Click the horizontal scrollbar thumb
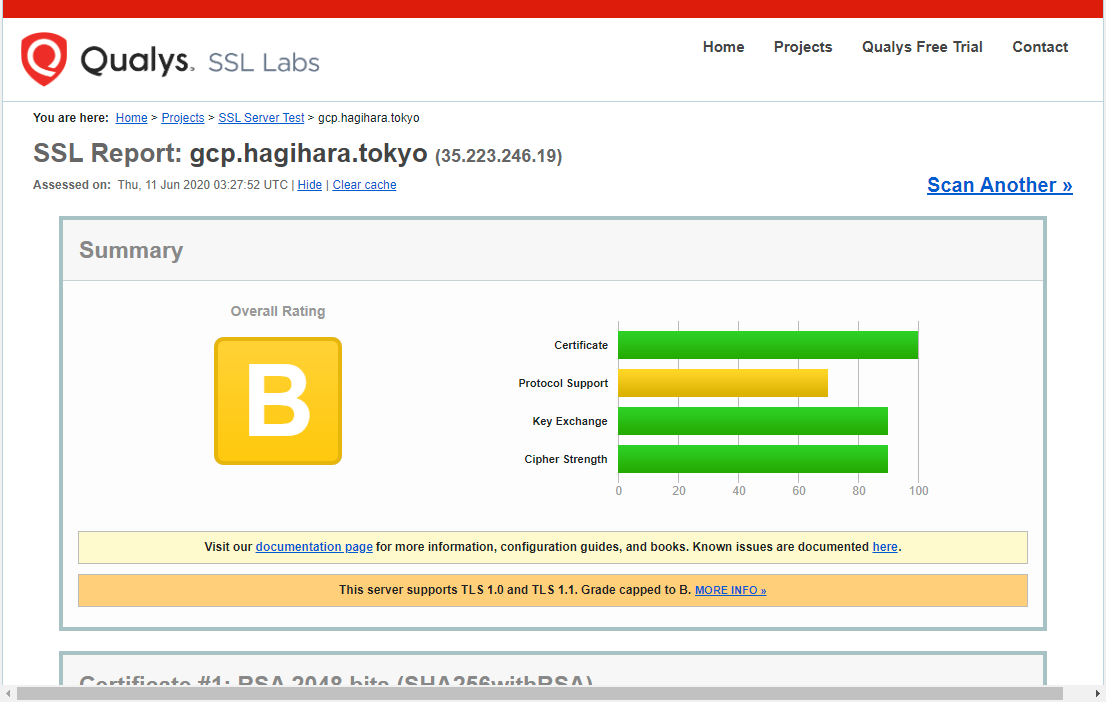Screen dimensions: 1106x702 click(540, 694)
